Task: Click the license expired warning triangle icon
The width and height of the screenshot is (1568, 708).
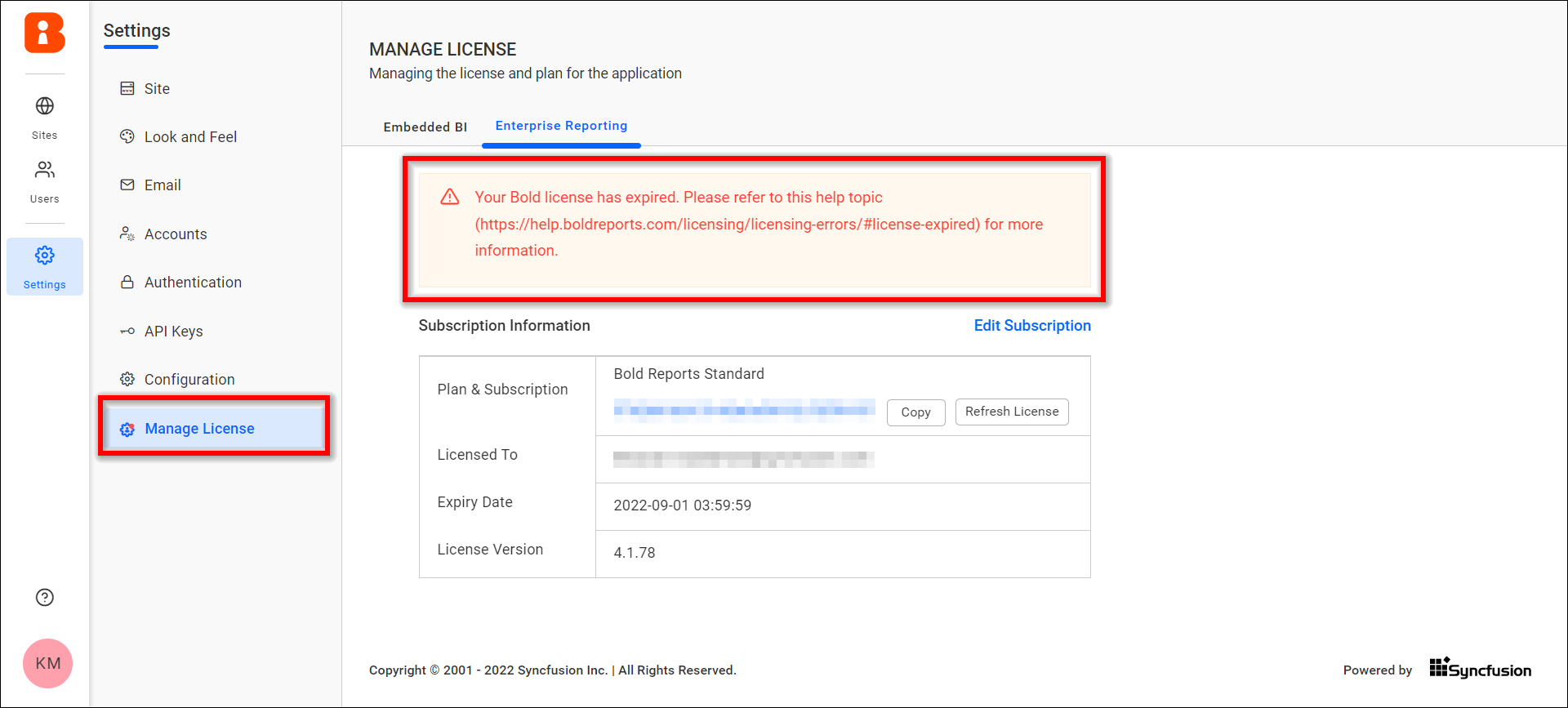Action: (x=450, y=197)
